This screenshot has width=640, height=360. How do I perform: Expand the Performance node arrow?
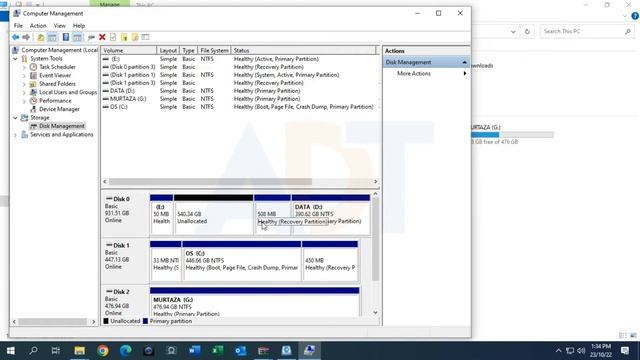[24, 101]
